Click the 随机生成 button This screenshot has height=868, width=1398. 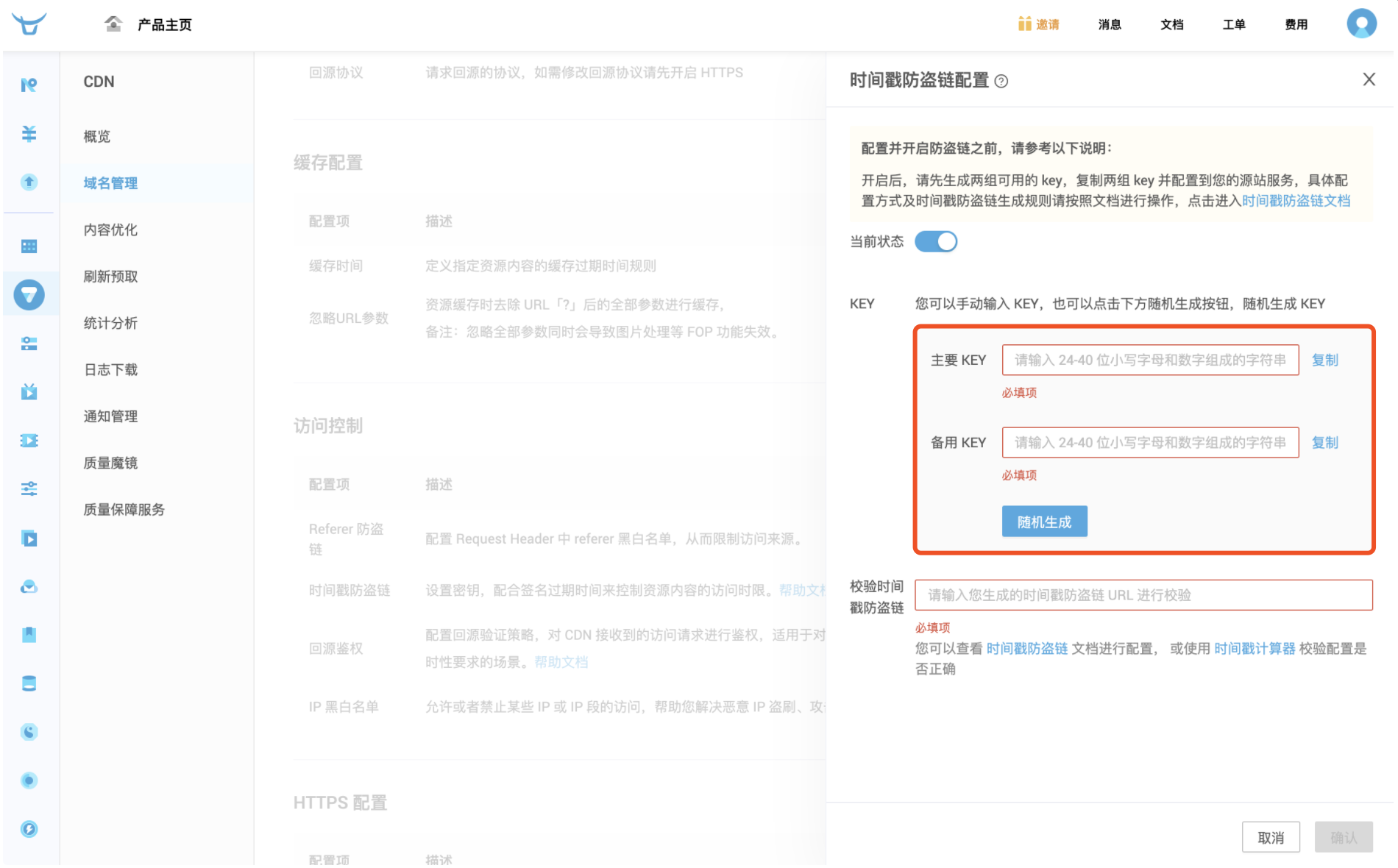pyautogui.click(x=1044, y=521)
